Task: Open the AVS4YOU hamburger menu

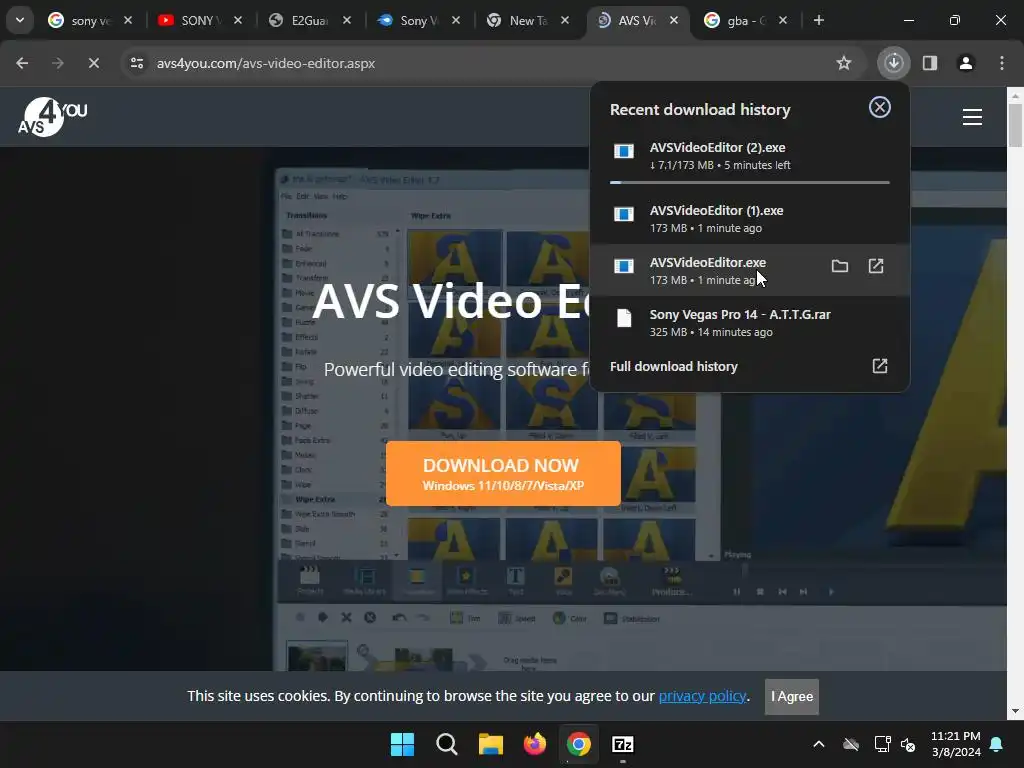Action: [x=972, y=117]
